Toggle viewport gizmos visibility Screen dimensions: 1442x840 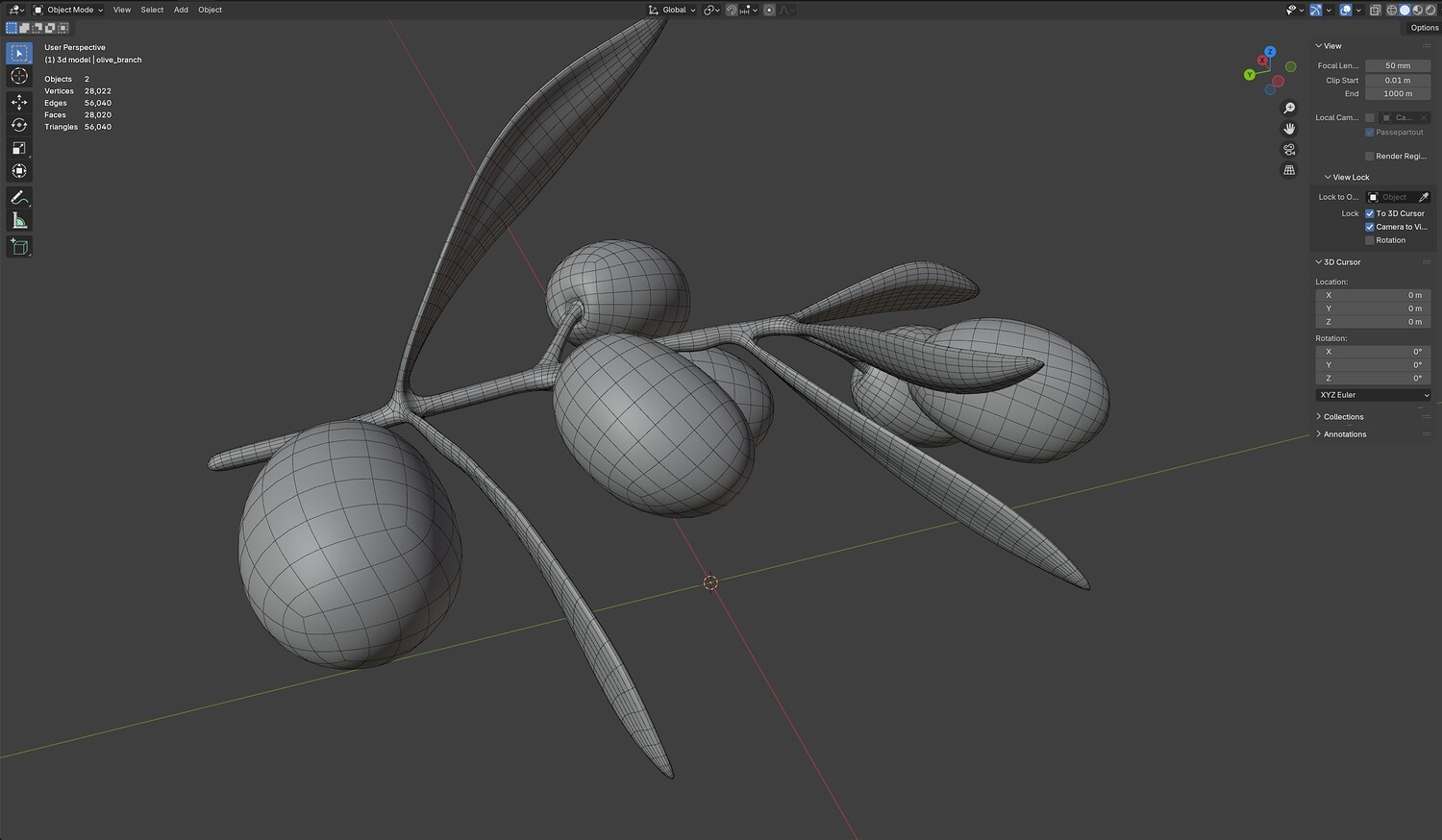[1317, 10]
